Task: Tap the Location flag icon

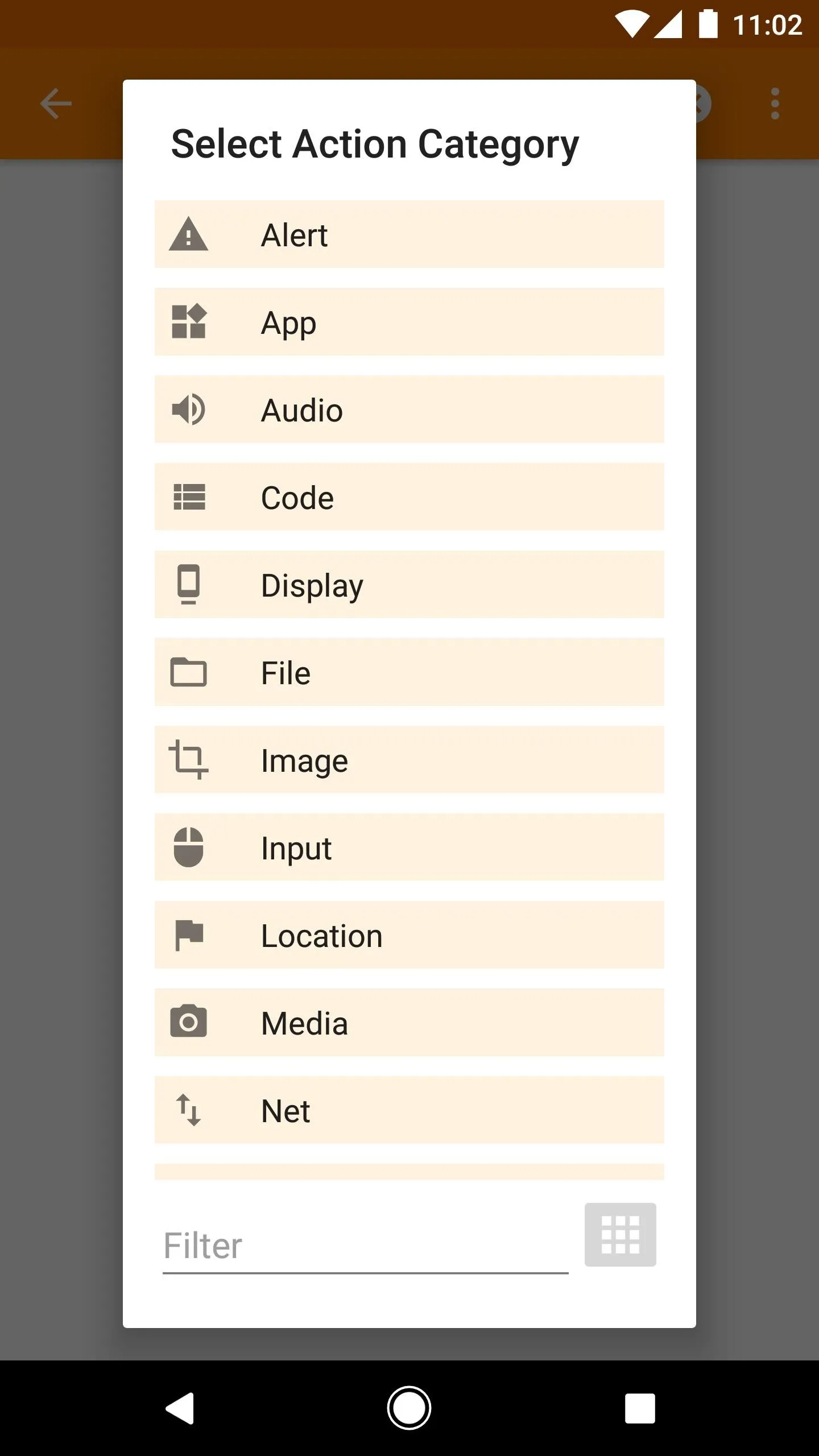Action: point(189,935)
